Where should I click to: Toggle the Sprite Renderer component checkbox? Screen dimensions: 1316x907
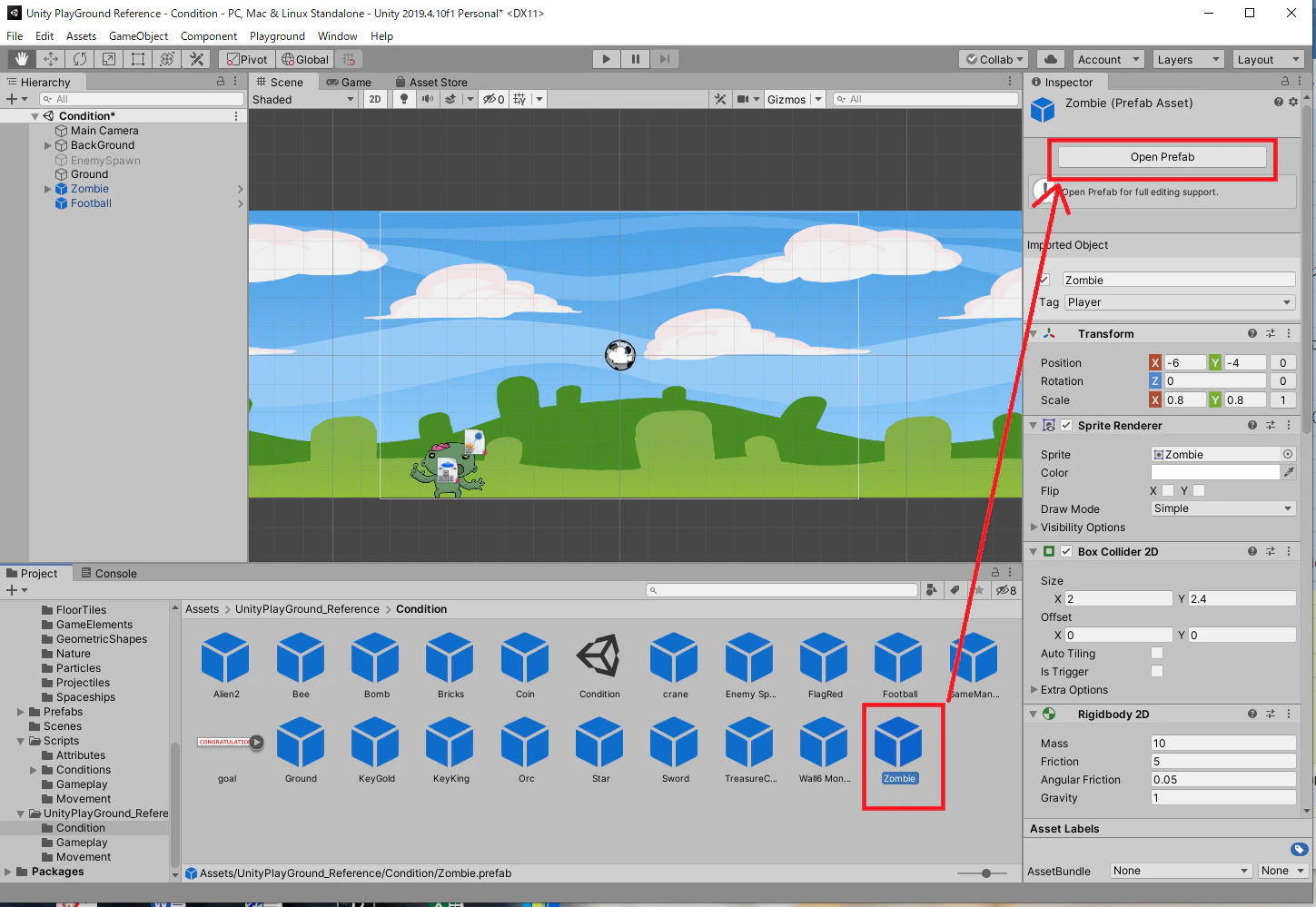pos(1066,425)
